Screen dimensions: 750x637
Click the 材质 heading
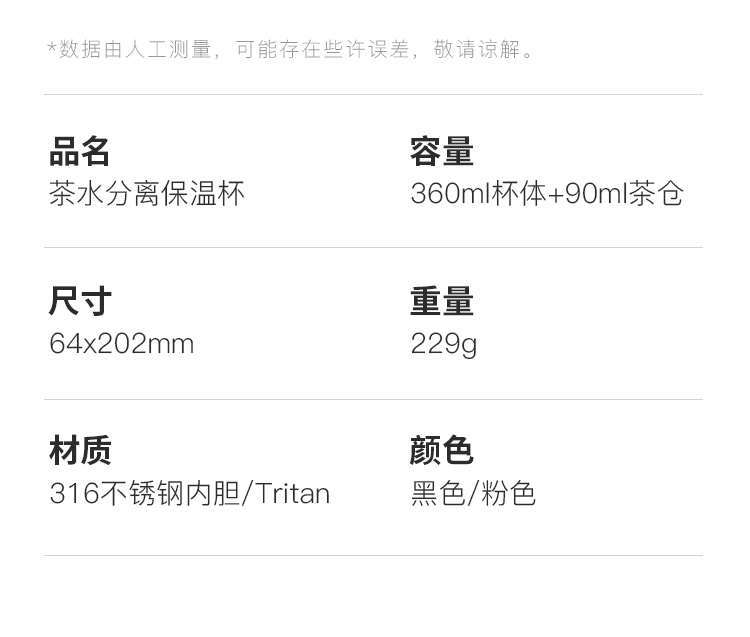tap(79, 450)
